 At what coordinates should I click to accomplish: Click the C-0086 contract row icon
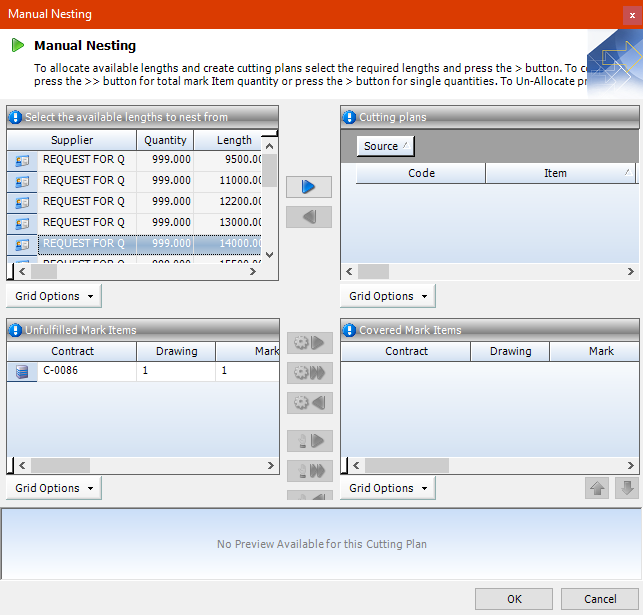(x=22, y=371)
